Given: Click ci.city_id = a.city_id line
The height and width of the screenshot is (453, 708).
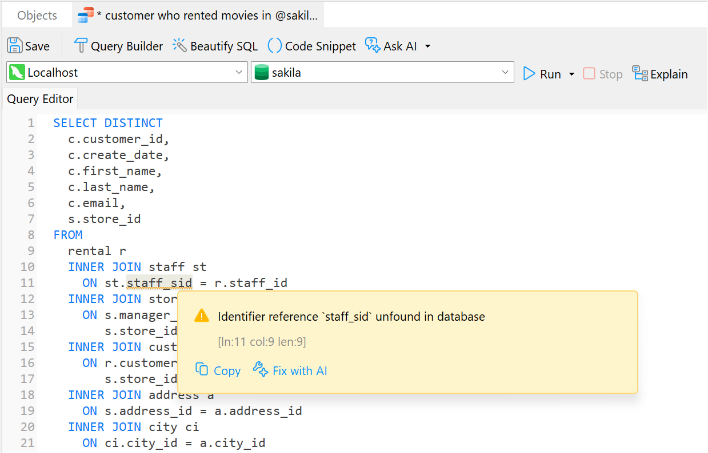Looking at the screenshot, I should tap(185, 443).
